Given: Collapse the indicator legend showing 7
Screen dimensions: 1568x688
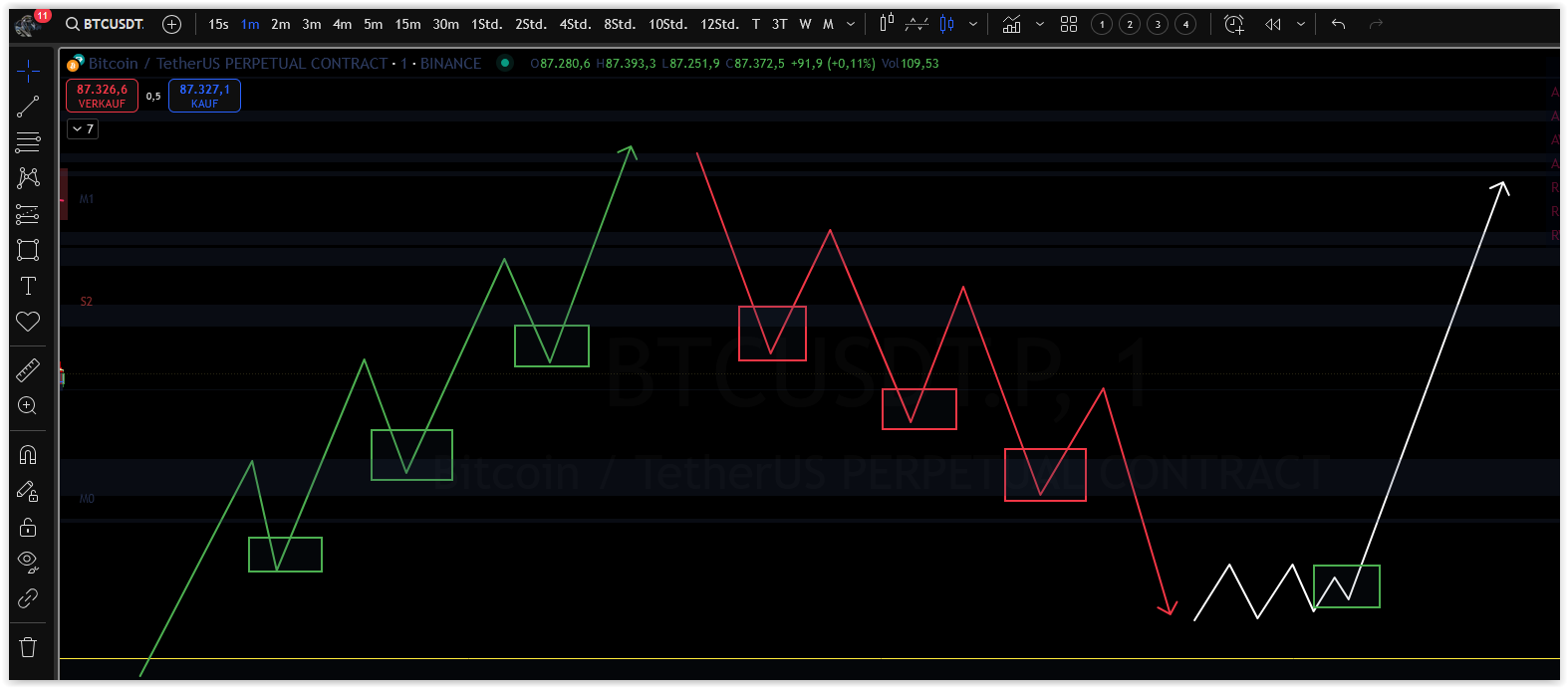Looking at the screenshot, I should click(83, 129).
